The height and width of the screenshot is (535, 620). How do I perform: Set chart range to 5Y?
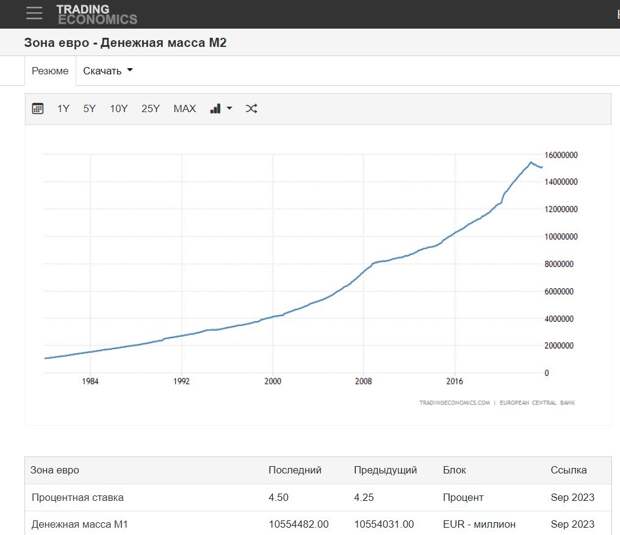(90, 108)
